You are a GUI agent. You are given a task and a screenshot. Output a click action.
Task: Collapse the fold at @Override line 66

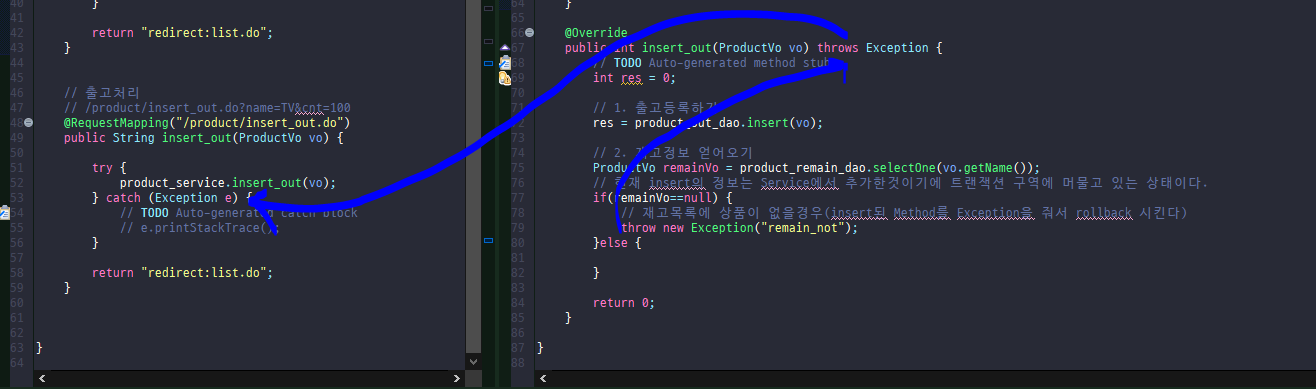[529, 32]
